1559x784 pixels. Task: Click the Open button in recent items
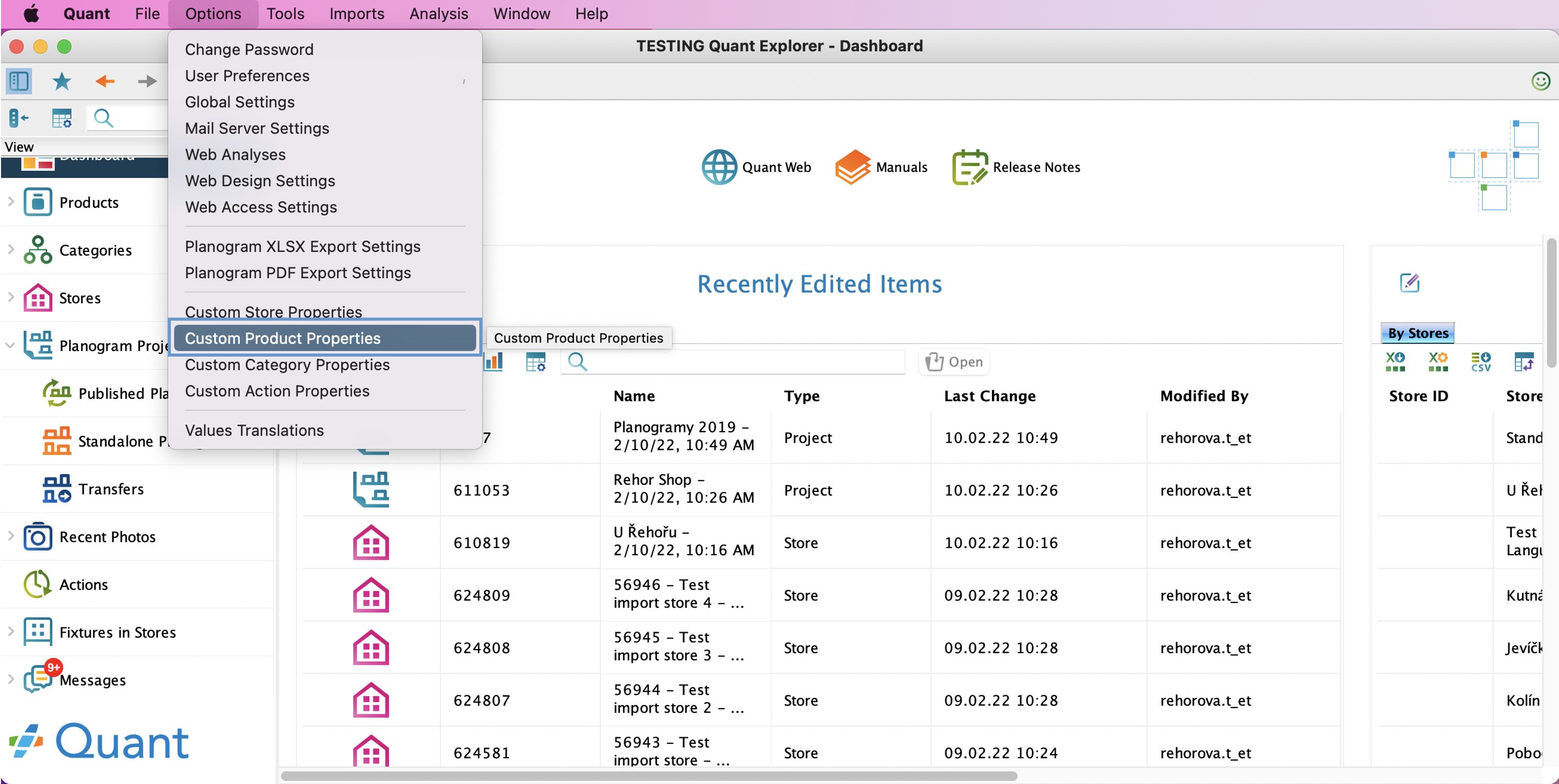point(954,362)
